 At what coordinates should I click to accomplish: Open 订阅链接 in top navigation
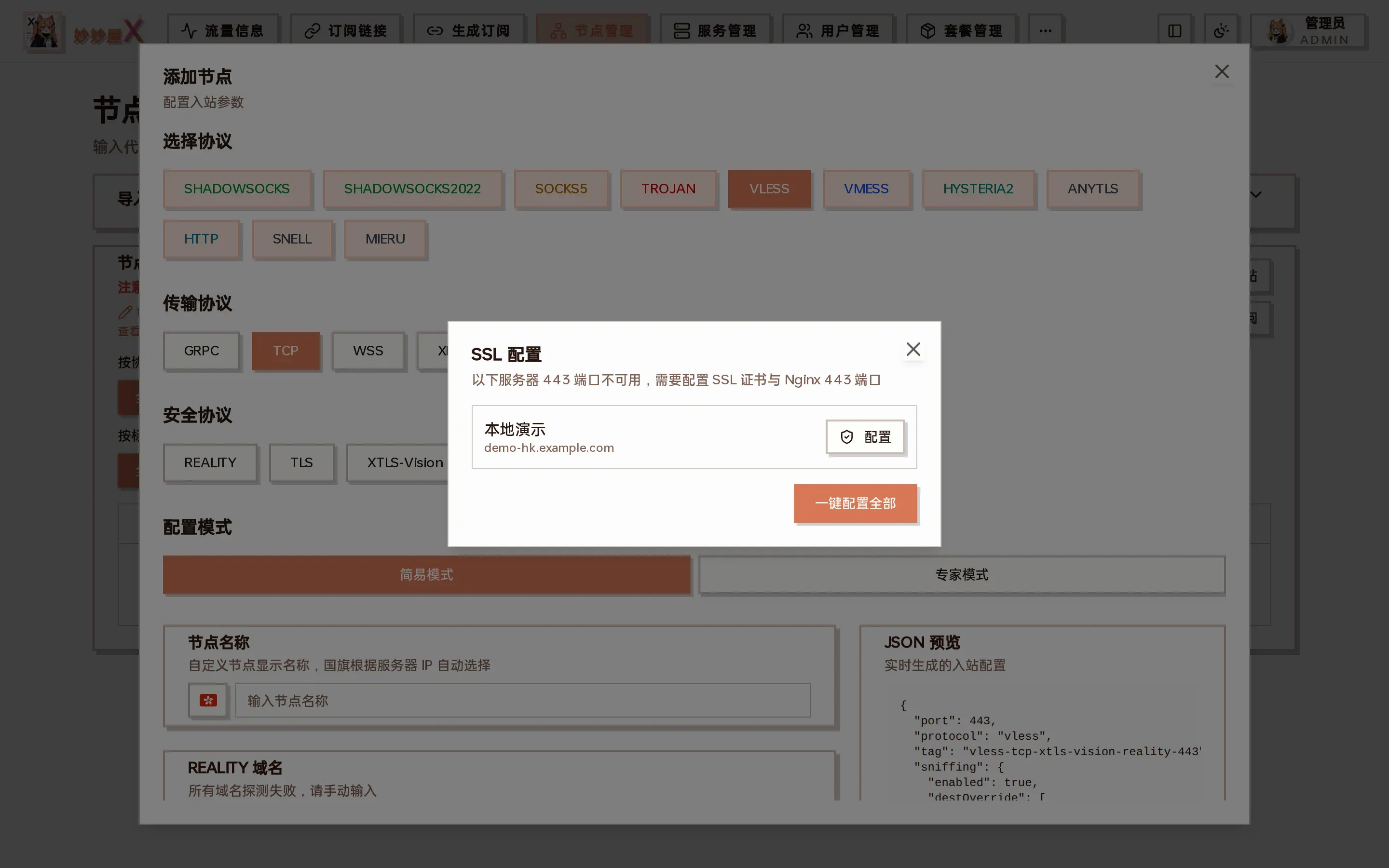point(345,30)
